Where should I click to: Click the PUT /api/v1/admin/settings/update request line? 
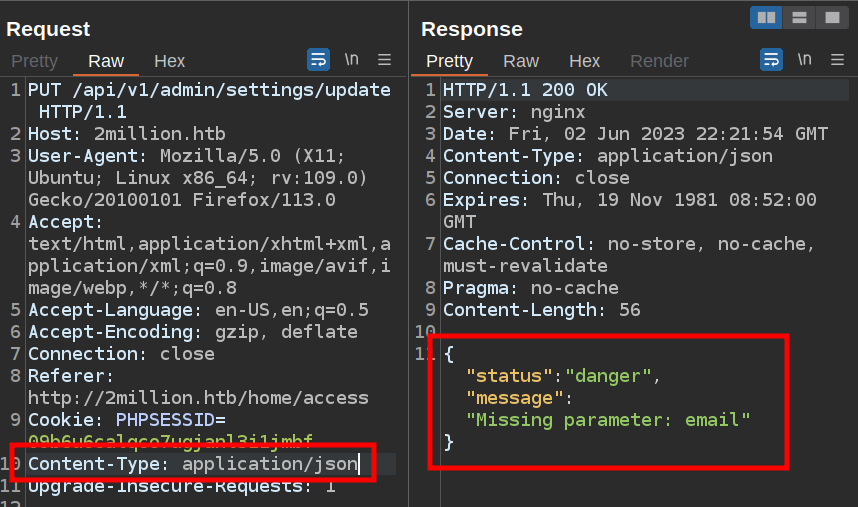coord(209,90)
